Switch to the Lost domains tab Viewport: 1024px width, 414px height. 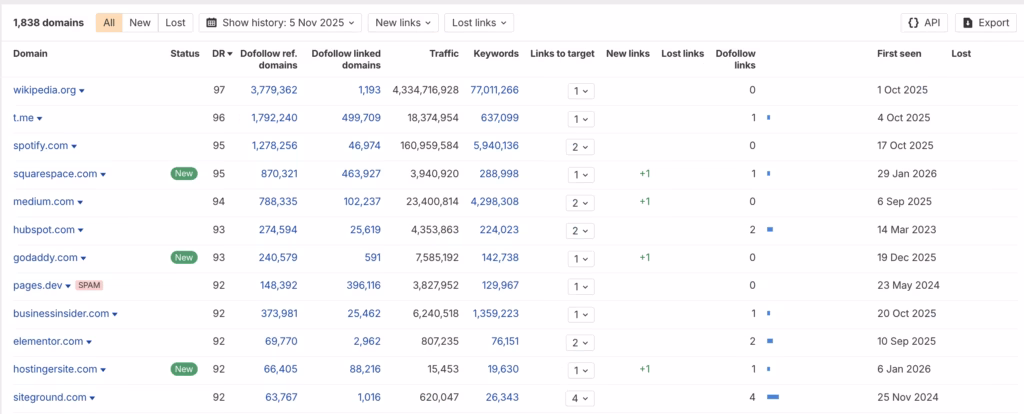click(x=175, y=23)
